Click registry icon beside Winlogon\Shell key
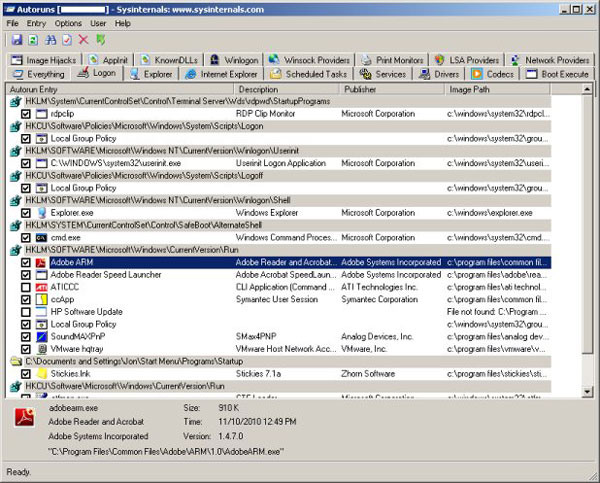 tap(15, 201)
